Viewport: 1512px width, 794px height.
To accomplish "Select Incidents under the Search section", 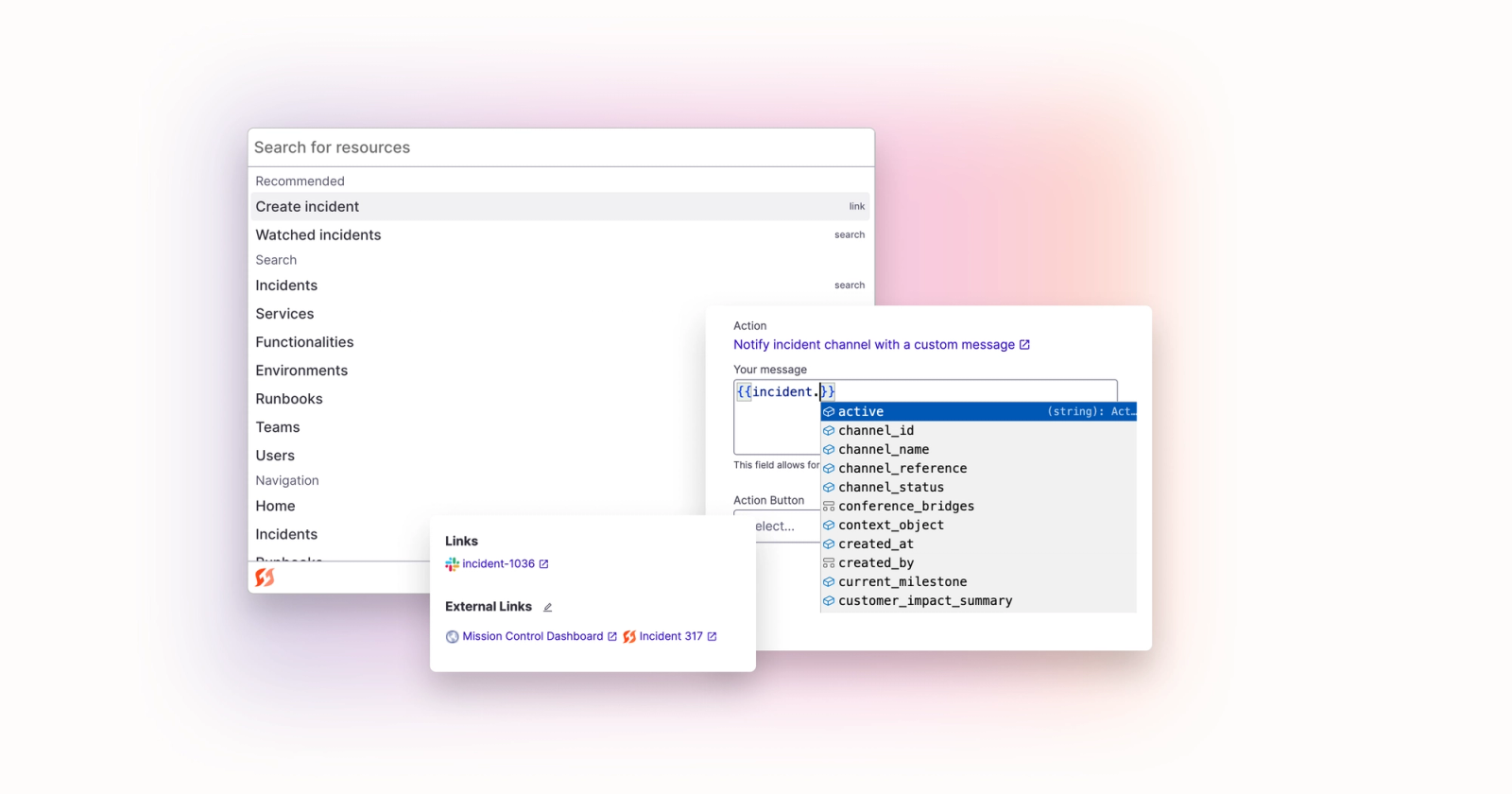I will click(x=560, y=285).
